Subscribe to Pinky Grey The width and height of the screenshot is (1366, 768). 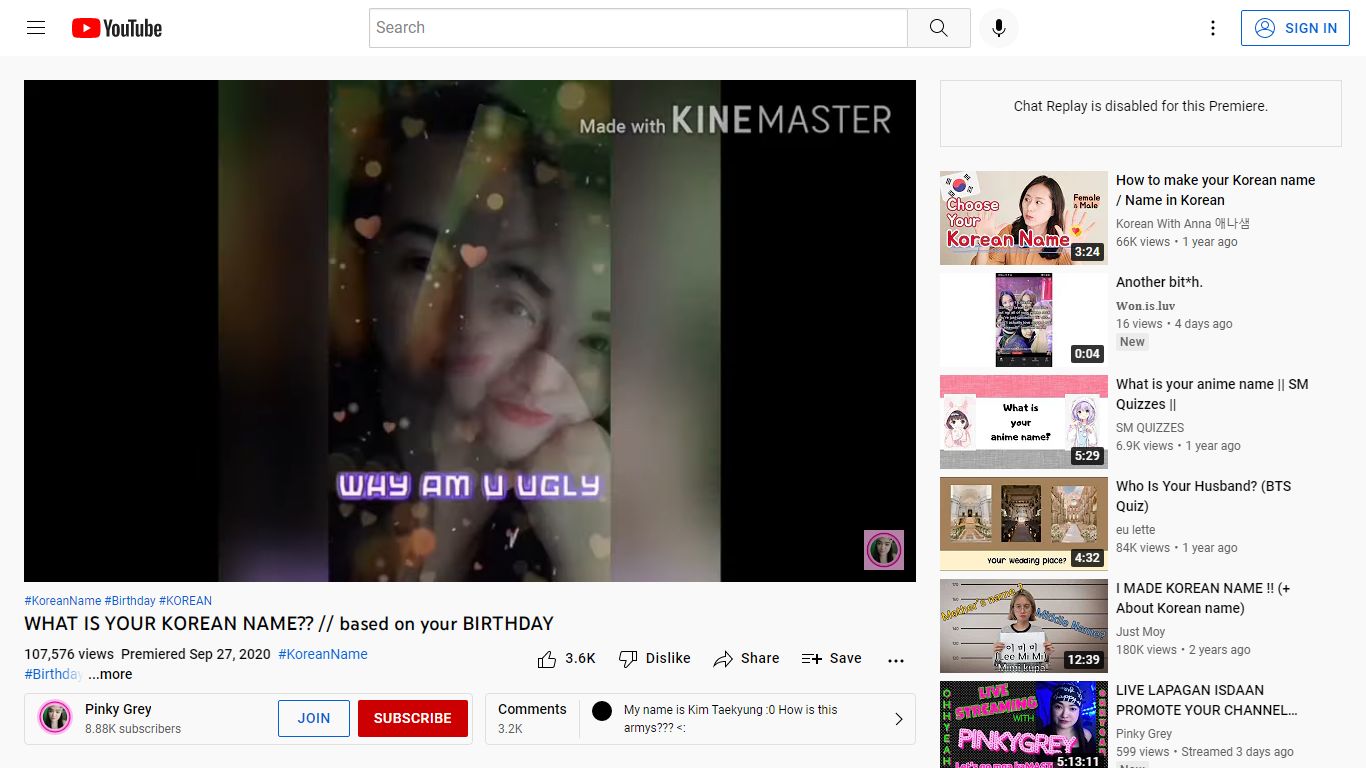413,718
